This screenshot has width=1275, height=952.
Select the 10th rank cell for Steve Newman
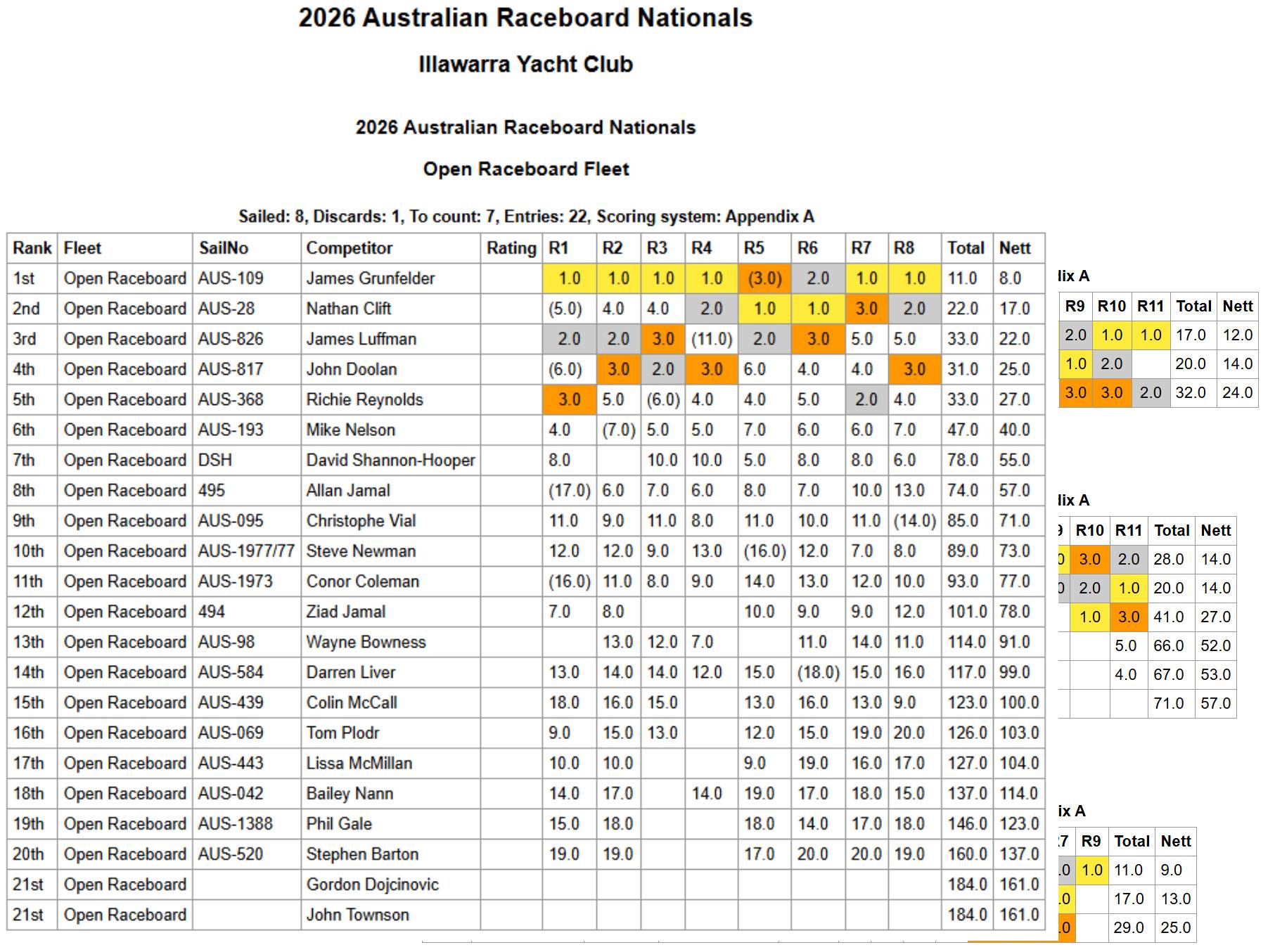click(28, 551)
